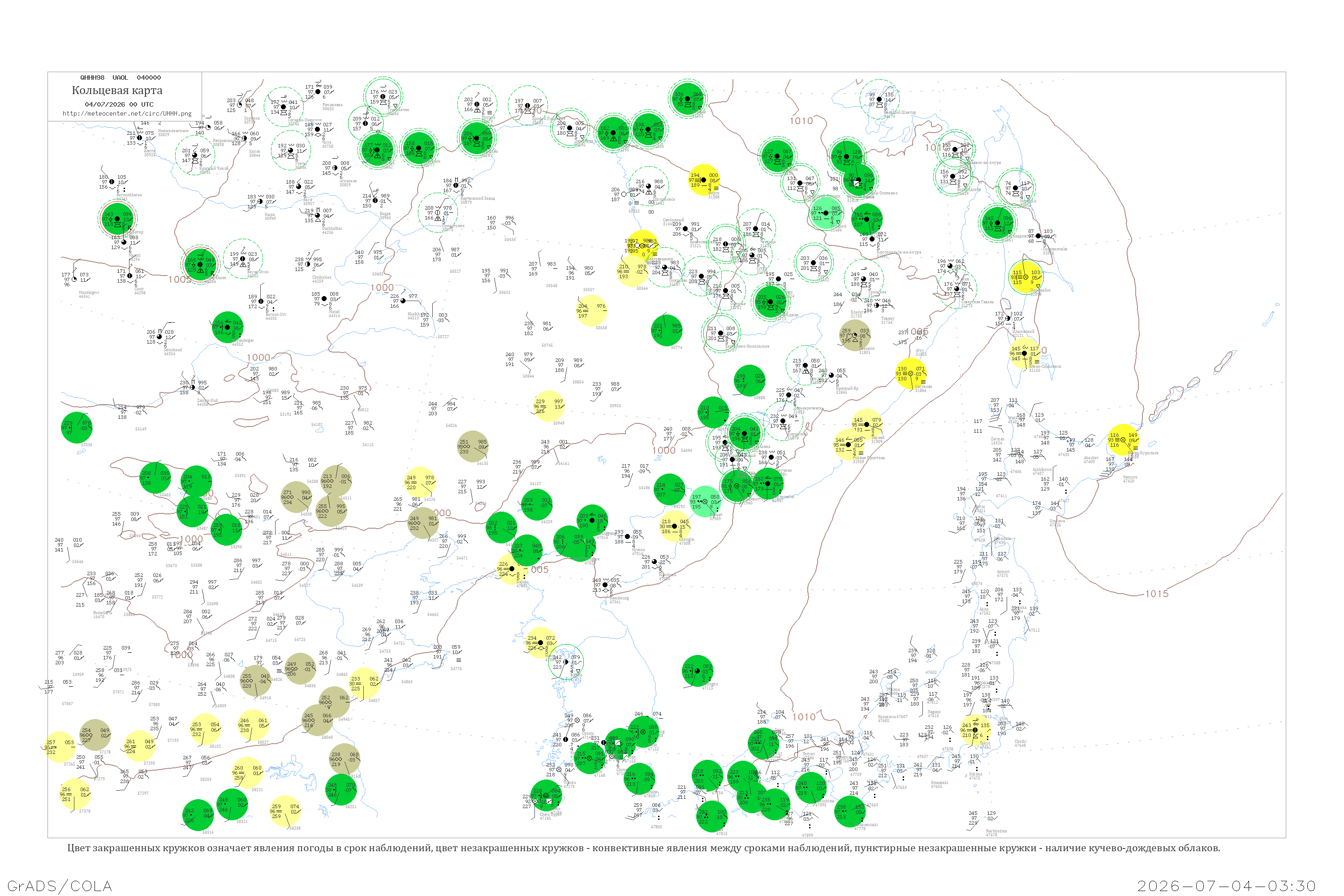This screenshot has height=896, width=1344.
Task: Click the "Baruun-Urt" station name
Action: click(x=276, y=315)
